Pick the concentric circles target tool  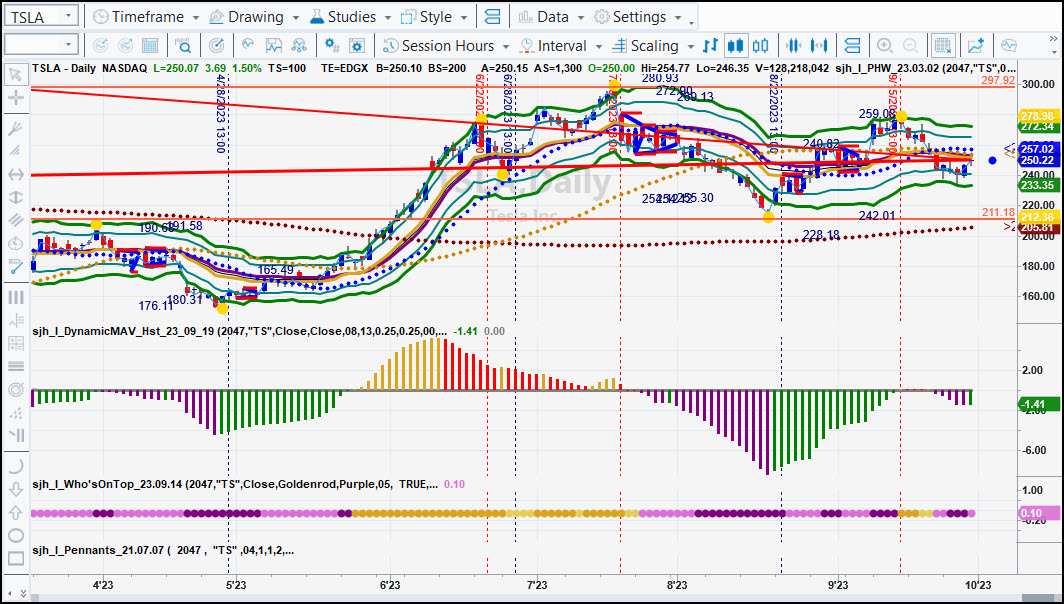(16, 390)
